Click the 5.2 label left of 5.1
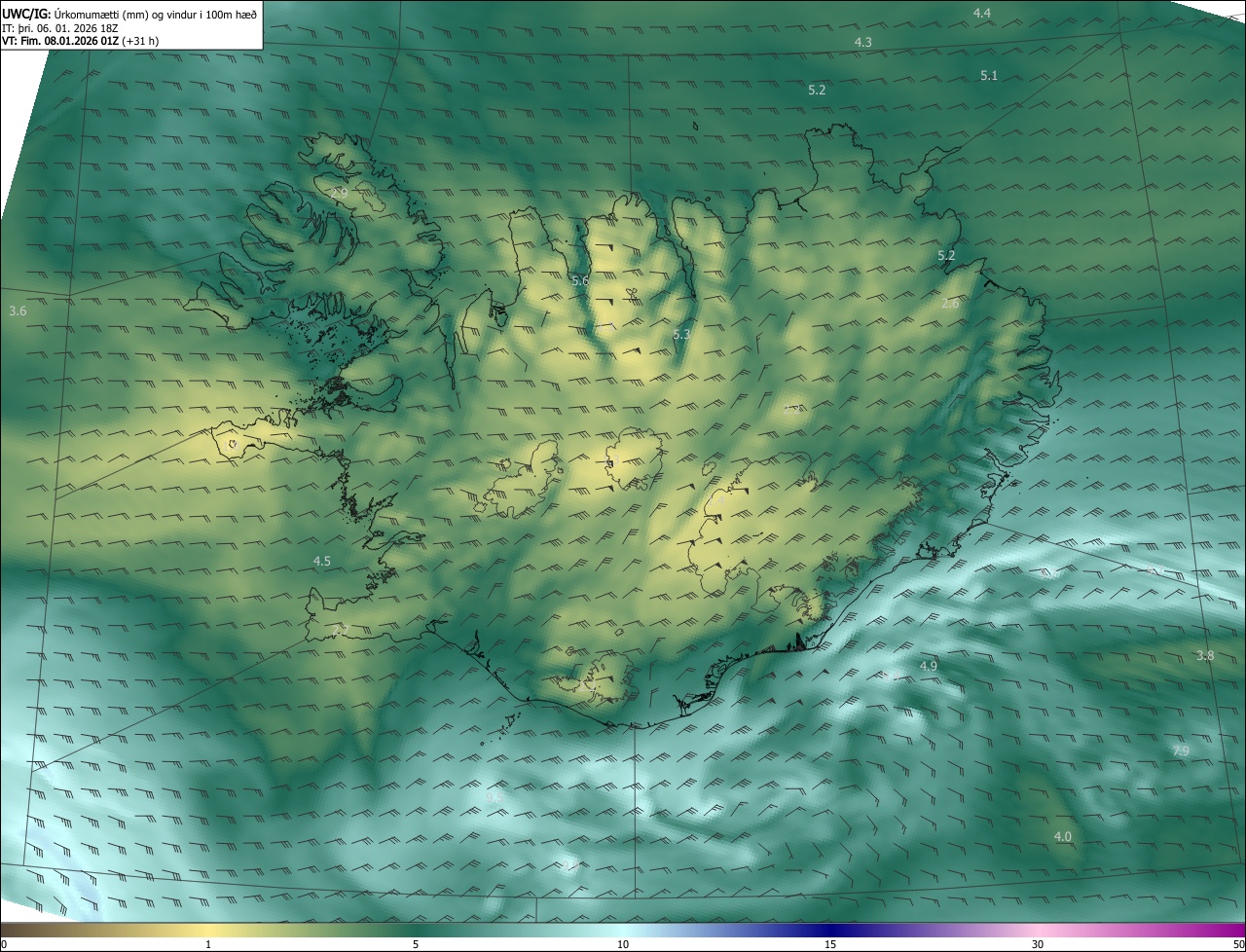 pyautogui.click(x=817, y=90)
